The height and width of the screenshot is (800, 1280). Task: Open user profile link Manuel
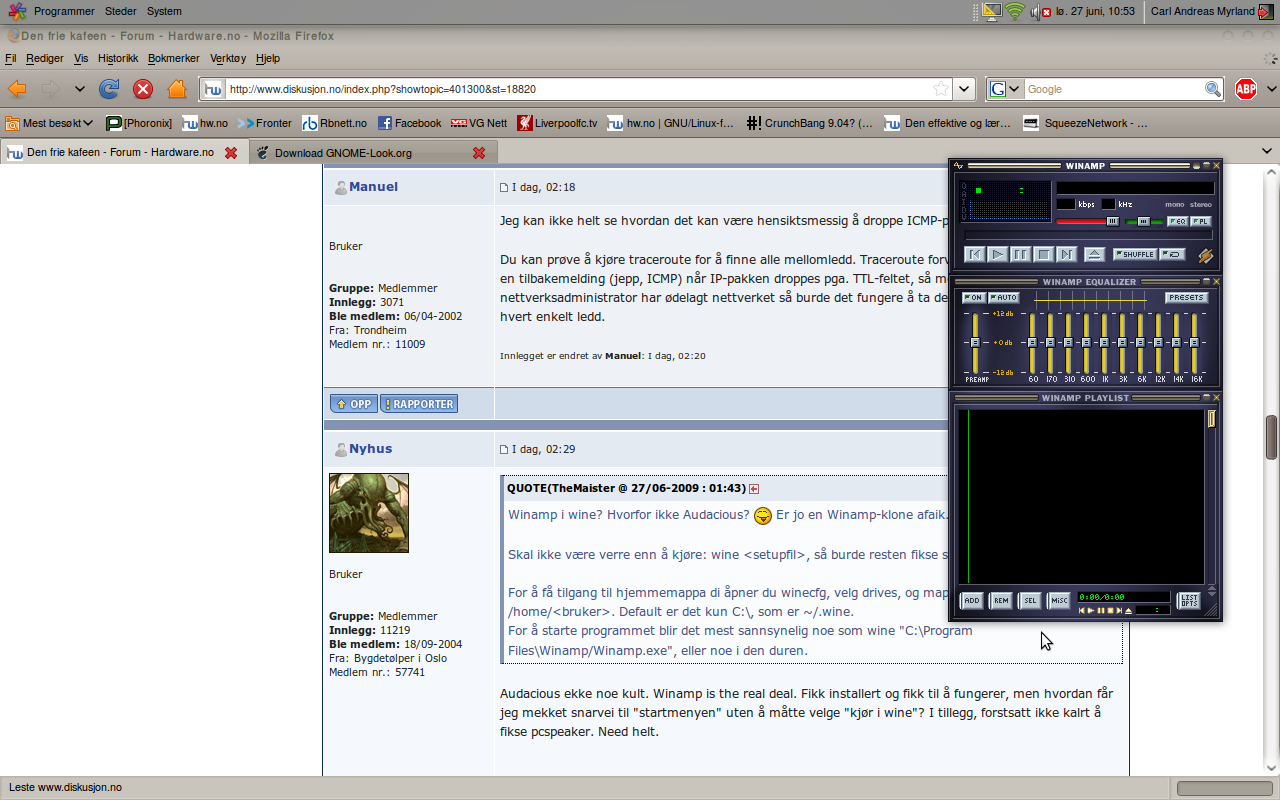373,187
